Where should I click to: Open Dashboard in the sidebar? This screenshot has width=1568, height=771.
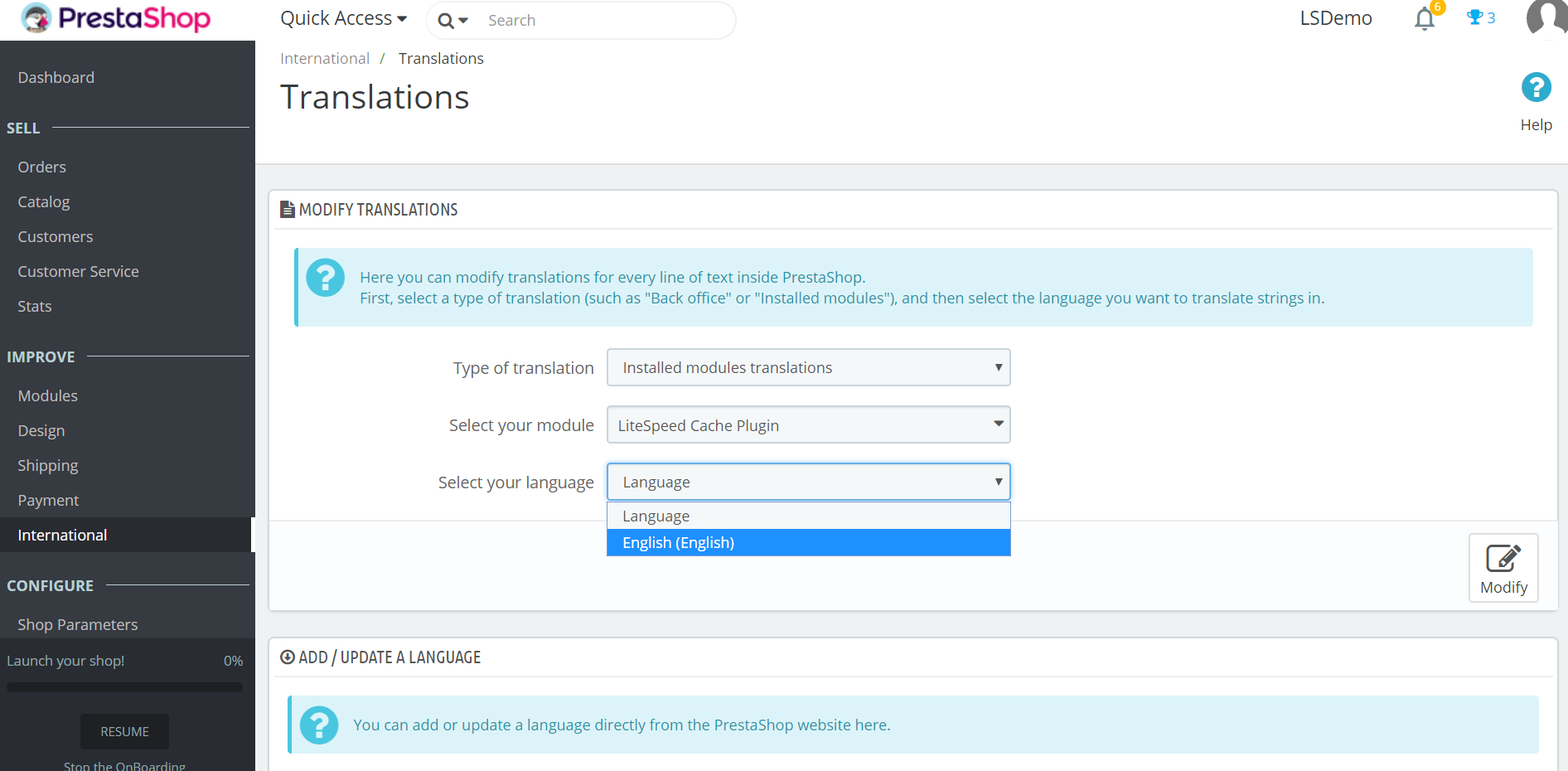[x=56, y=77]
